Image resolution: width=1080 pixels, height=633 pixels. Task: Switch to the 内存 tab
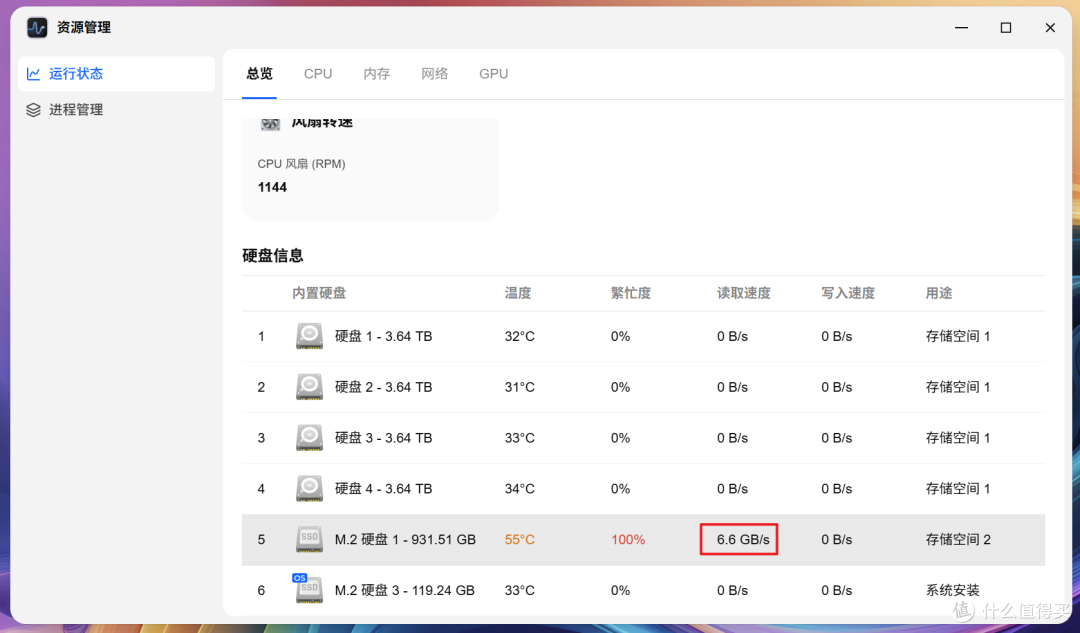377,74
